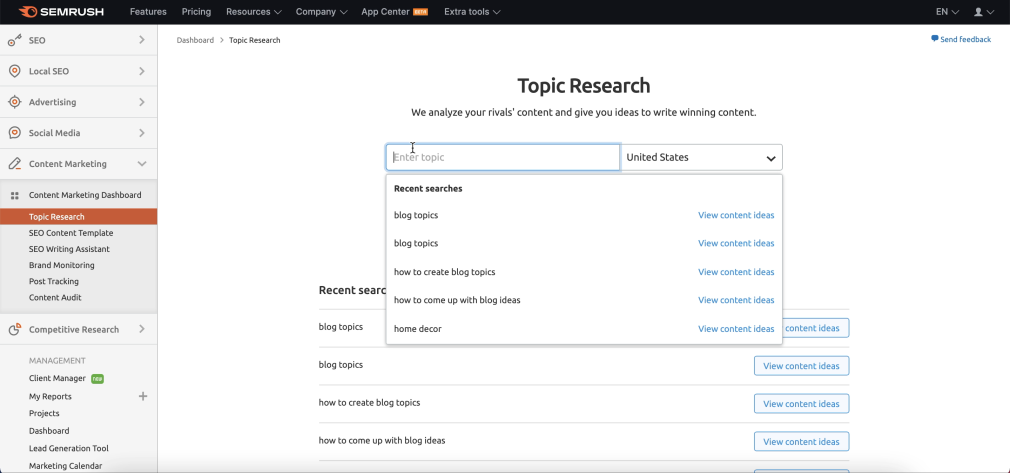Open the Company dropdown menu

(x=321, y=12)
